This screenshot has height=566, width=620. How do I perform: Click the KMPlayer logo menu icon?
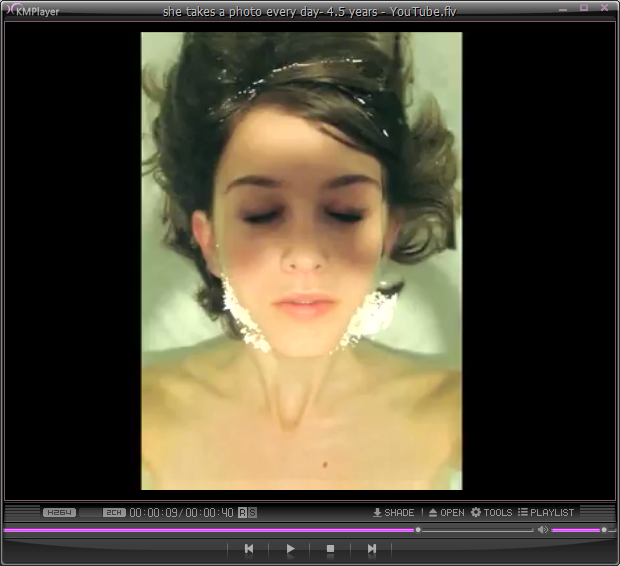point(9,10)
